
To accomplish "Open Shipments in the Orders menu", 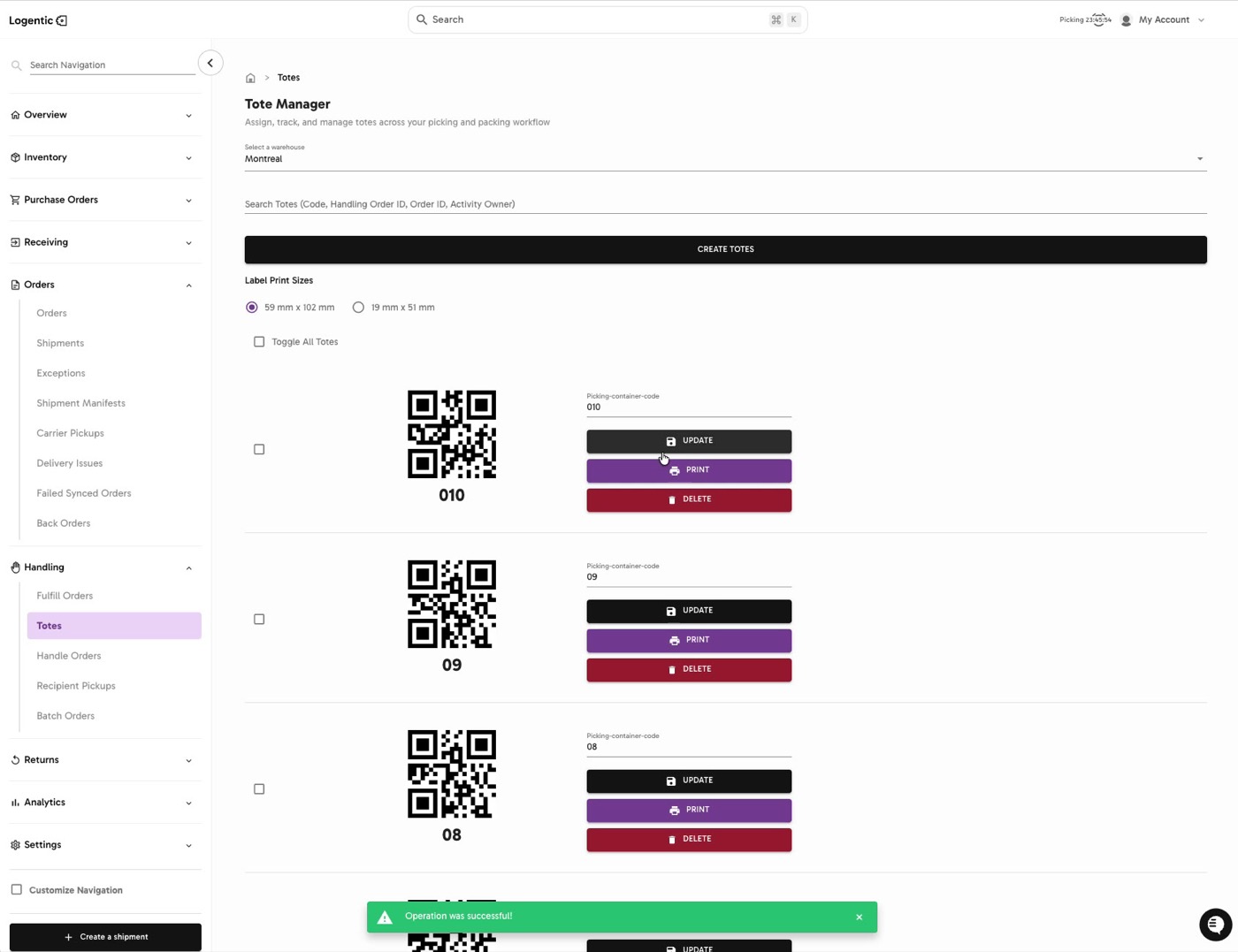I will [60, 343].
